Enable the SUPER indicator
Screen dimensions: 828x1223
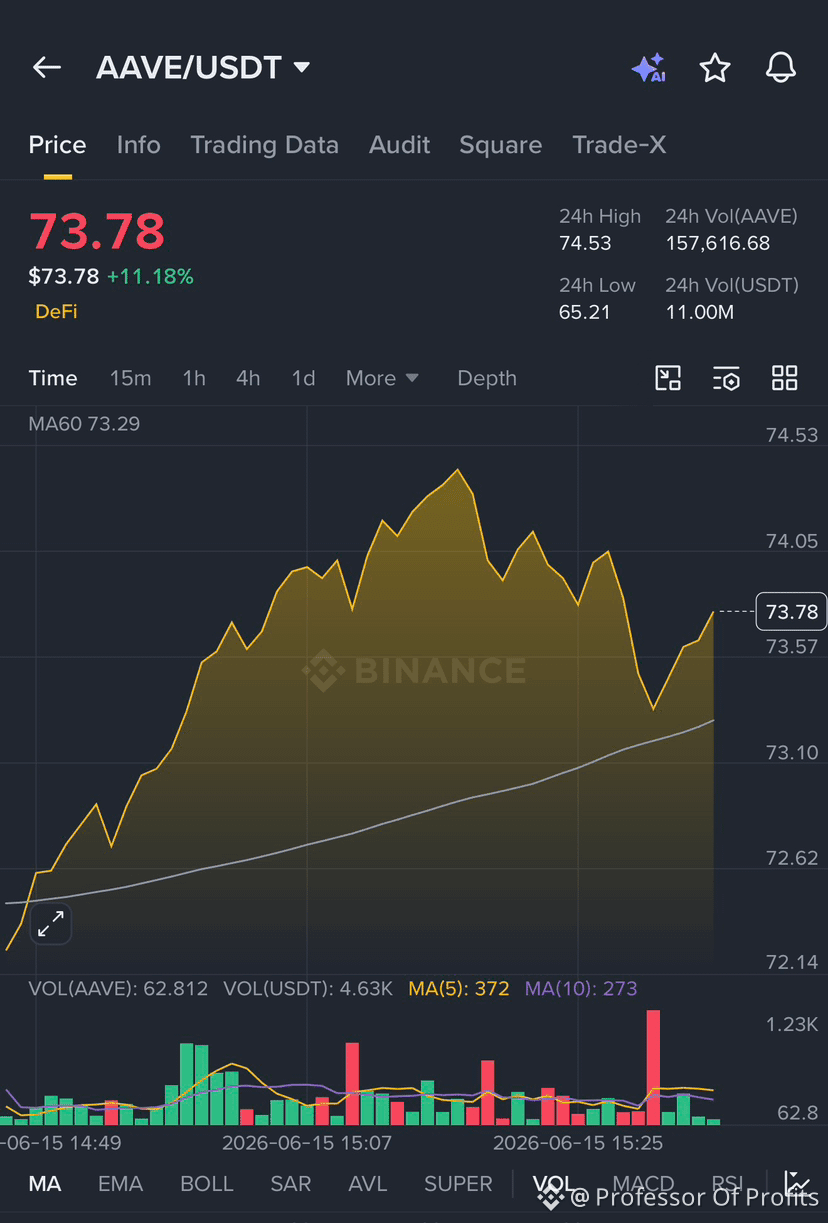pos(458,1184)
